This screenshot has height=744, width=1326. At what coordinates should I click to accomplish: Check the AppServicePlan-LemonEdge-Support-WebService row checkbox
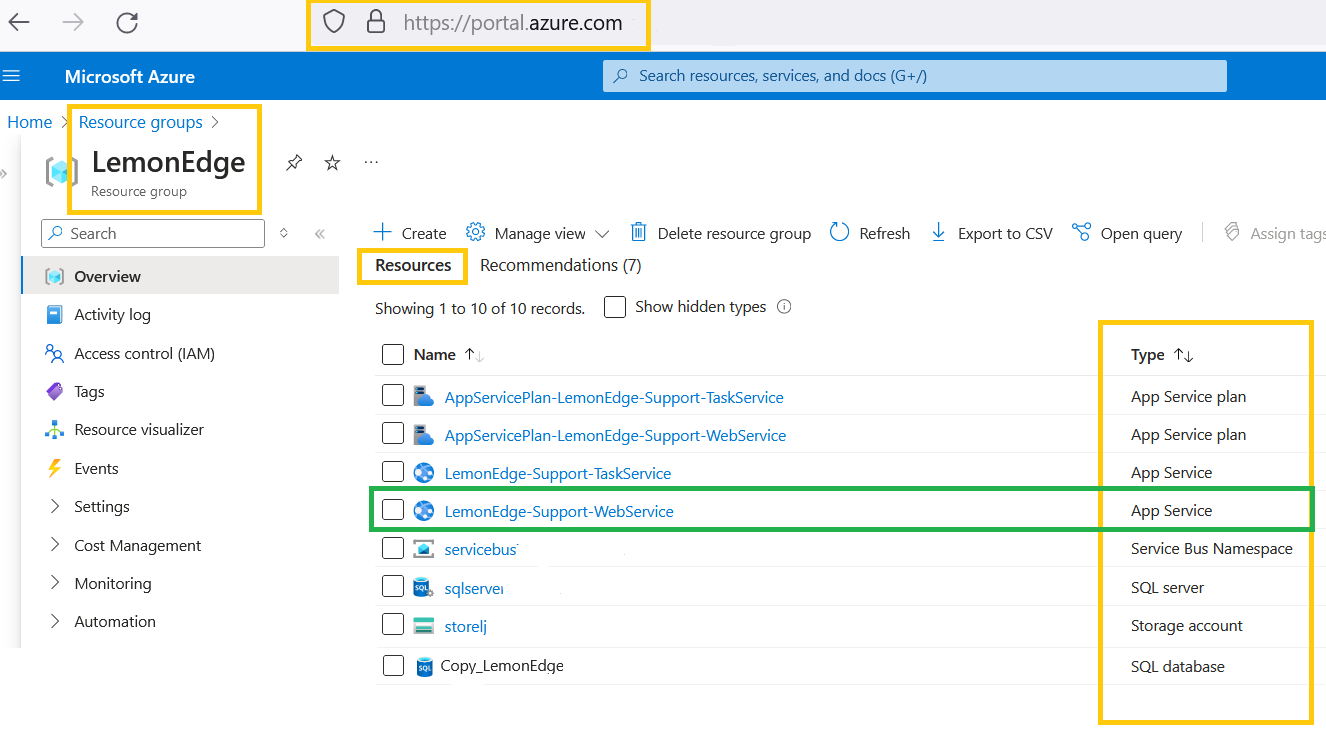pyautogui.click(x=393, y=434)
